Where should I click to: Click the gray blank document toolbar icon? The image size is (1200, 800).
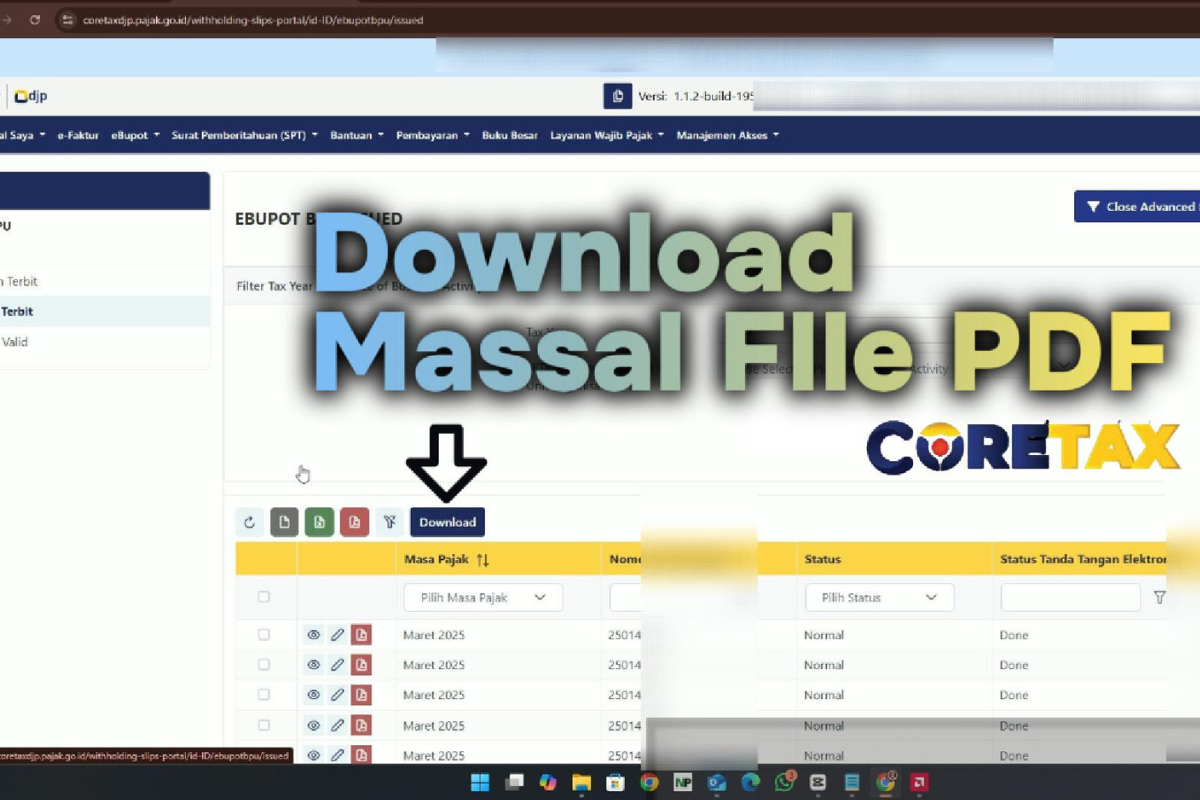(x=284, y=522)
